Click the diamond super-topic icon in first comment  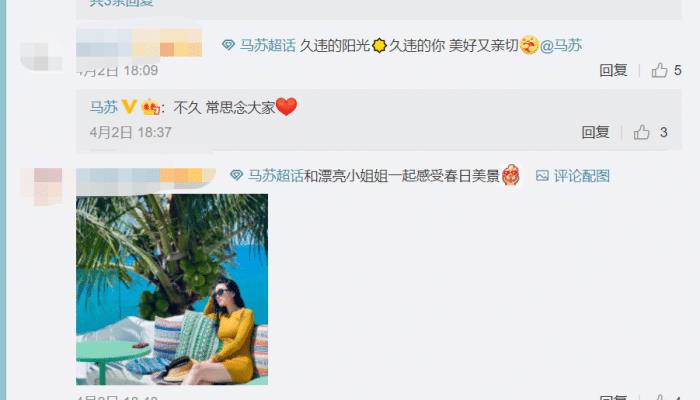tap(228, 45)
